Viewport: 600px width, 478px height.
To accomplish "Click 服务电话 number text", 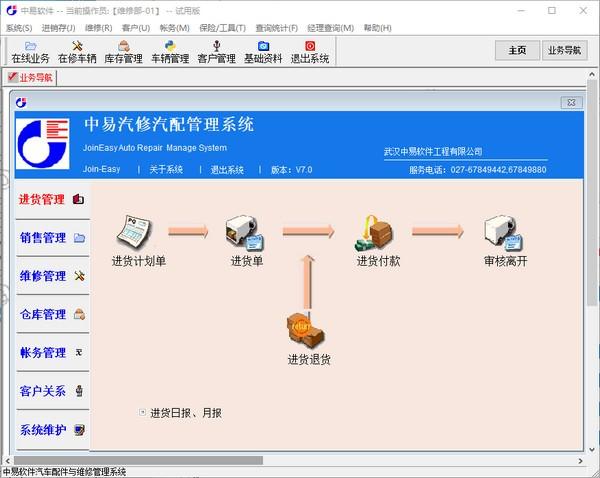I will click(x=478, y=170).
